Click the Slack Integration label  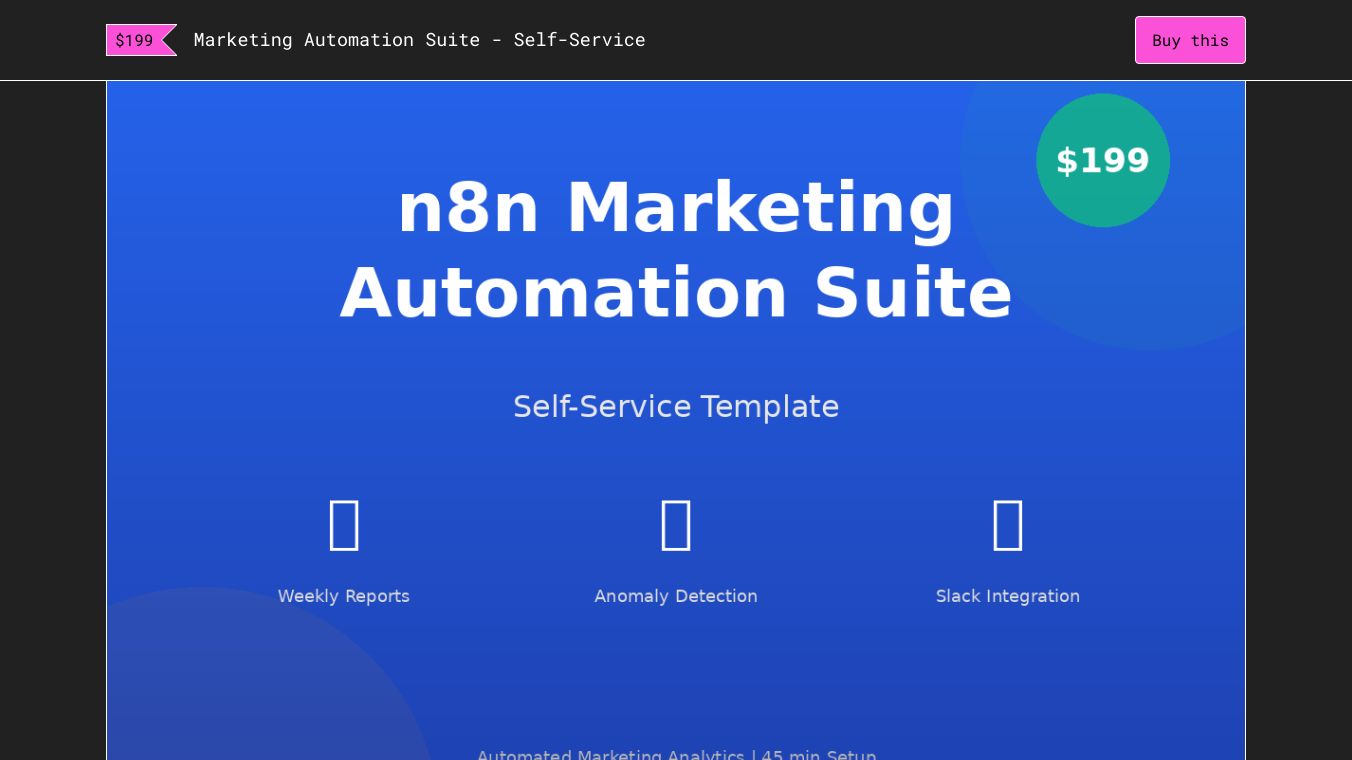pyautogui.click(x=1008, y=596)
